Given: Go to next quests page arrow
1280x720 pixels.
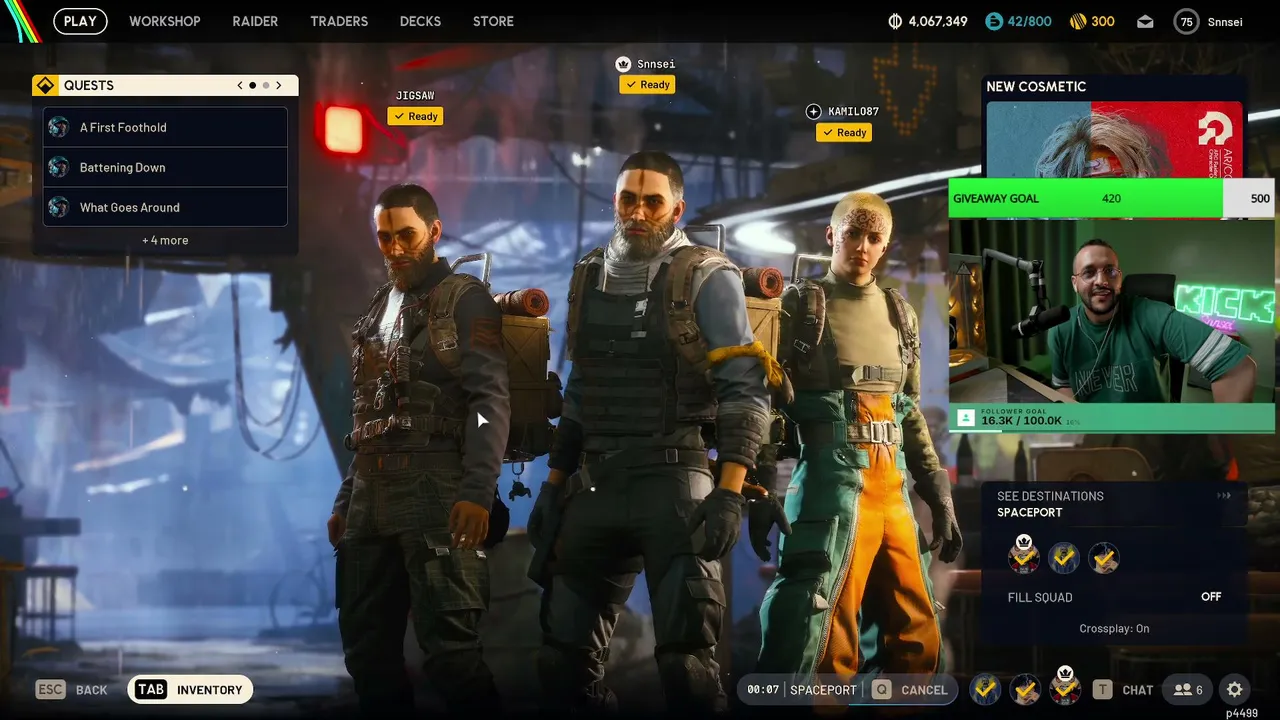Looking at the screenshot, I should click(279, 86).
